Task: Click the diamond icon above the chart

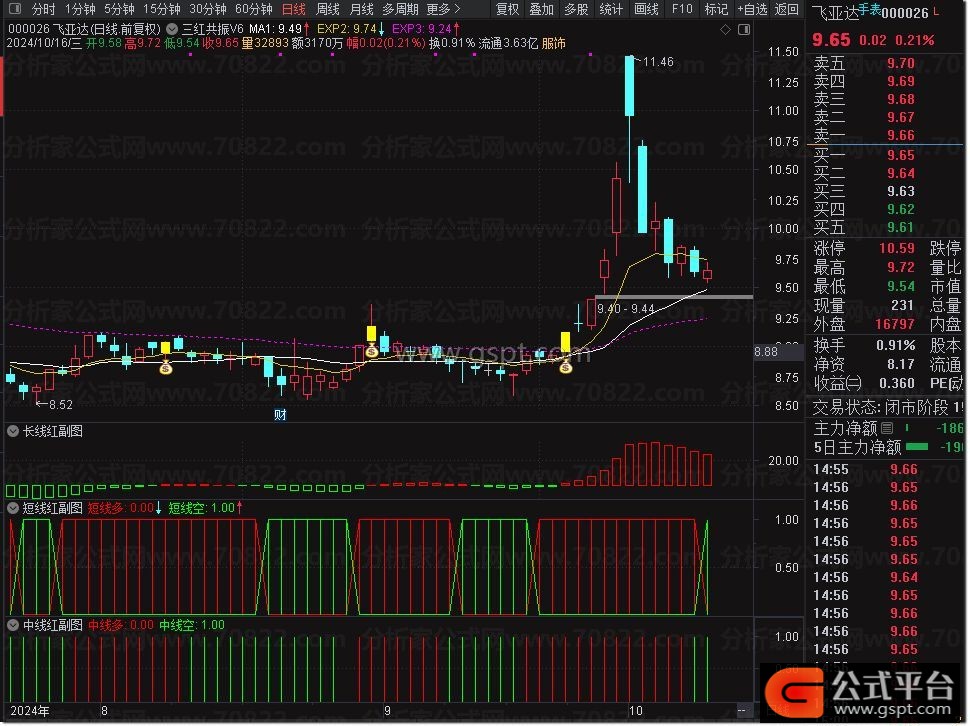Action: pyautogui.click(x=726, y=29)
